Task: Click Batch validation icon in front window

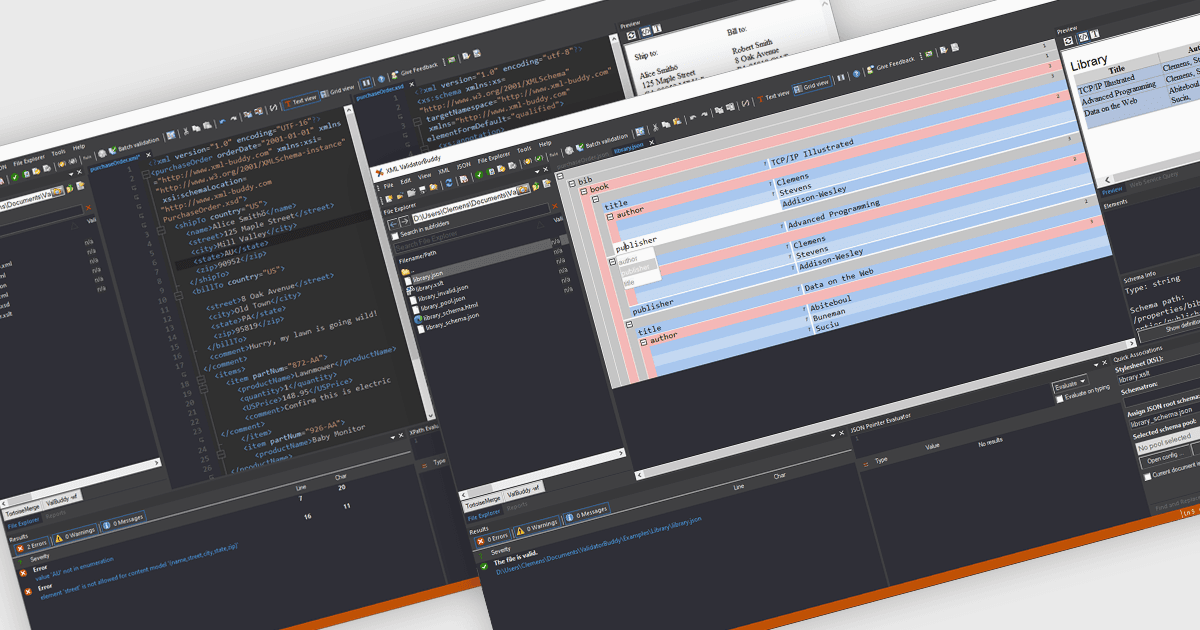Action: point(580,147)
